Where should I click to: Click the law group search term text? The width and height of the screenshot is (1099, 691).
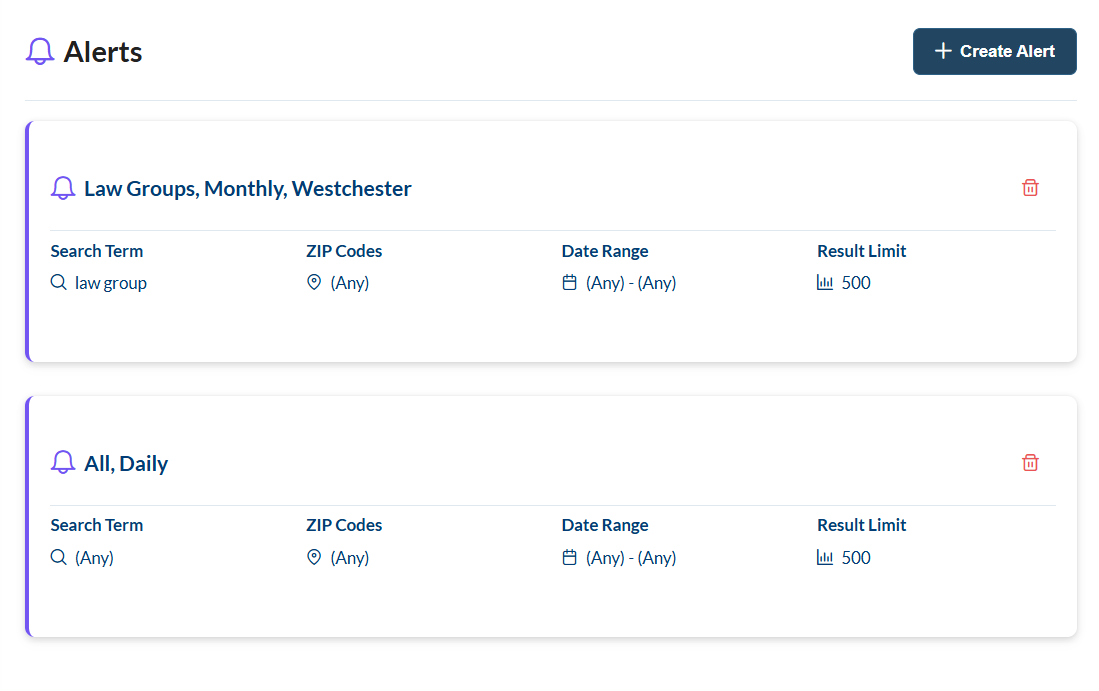(111, 283)
